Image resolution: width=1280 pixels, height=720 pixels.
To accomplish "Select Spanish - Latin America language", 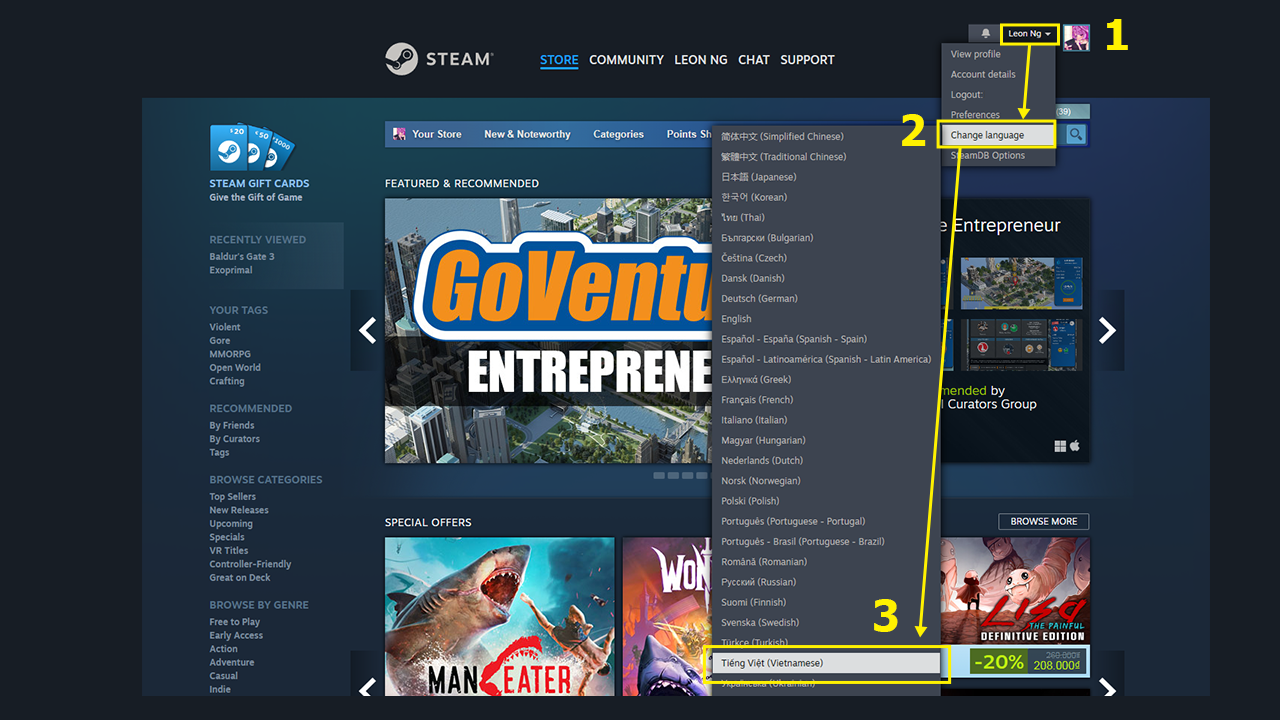I will point(826,359).
